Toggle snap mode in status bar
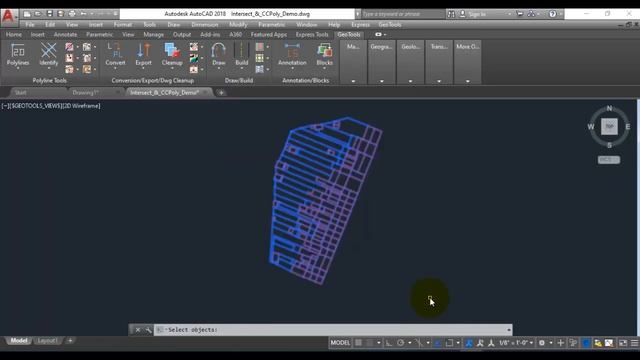The image size is (640, 360). (370, 343)
